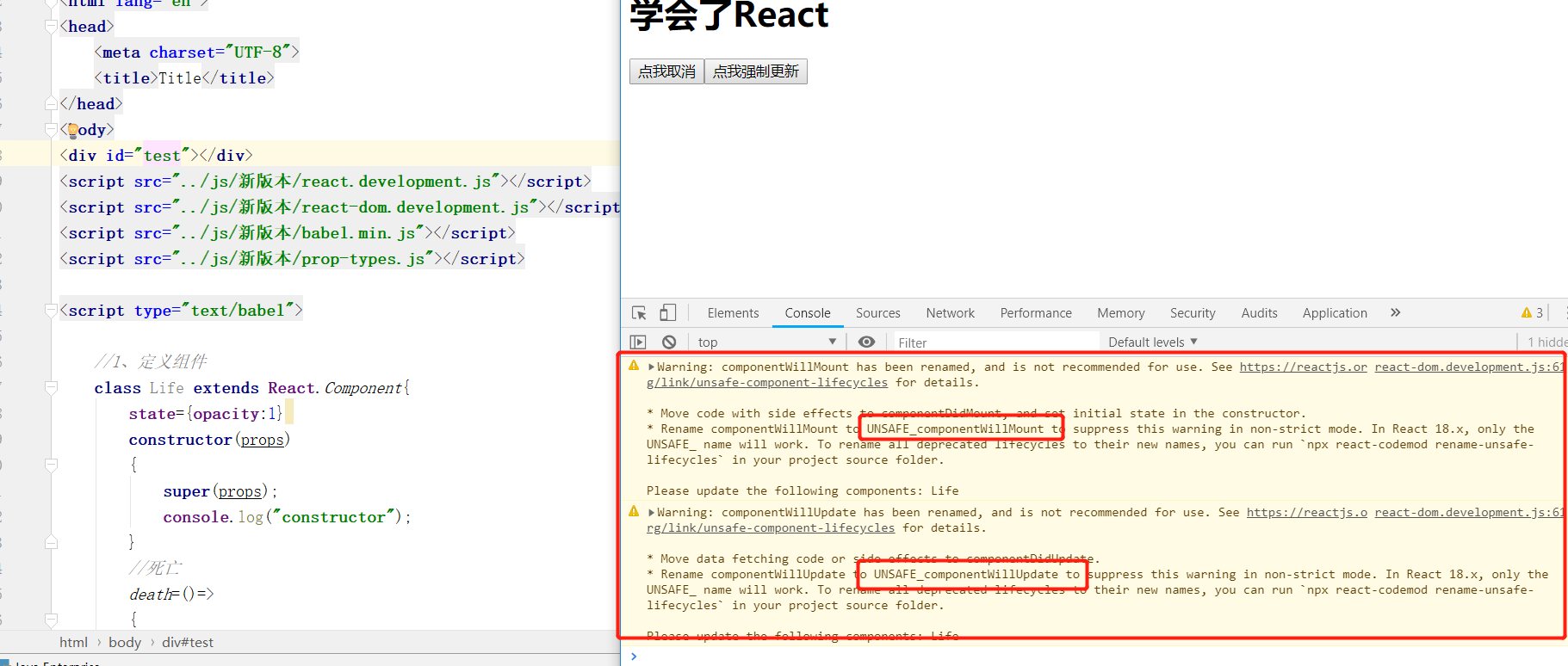Click the intention lightbulb on the body tag

(72, 130)
